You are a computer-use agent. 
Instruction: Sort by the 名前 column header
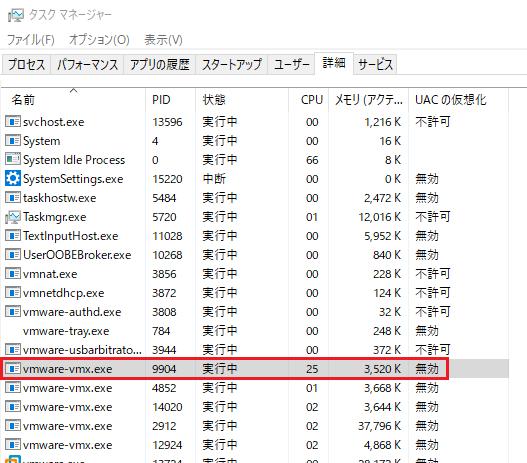pyautogui.click(x=73, y=100)
